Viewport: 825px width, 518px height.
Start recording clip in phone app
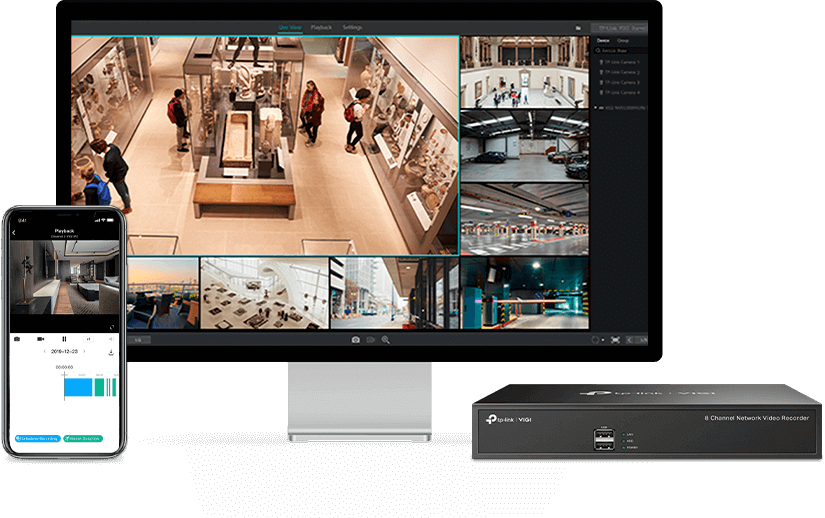41,339
